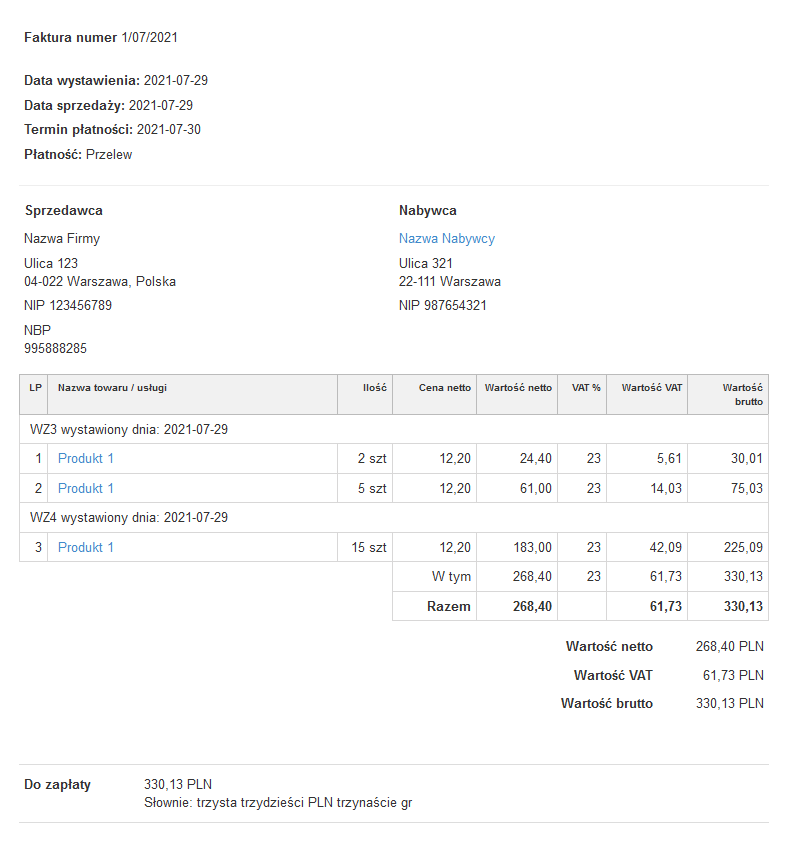793x863 pixels.
Task: Click payment due date 2021-07-30
Action: pyautogui.click(x=169, y=129)
